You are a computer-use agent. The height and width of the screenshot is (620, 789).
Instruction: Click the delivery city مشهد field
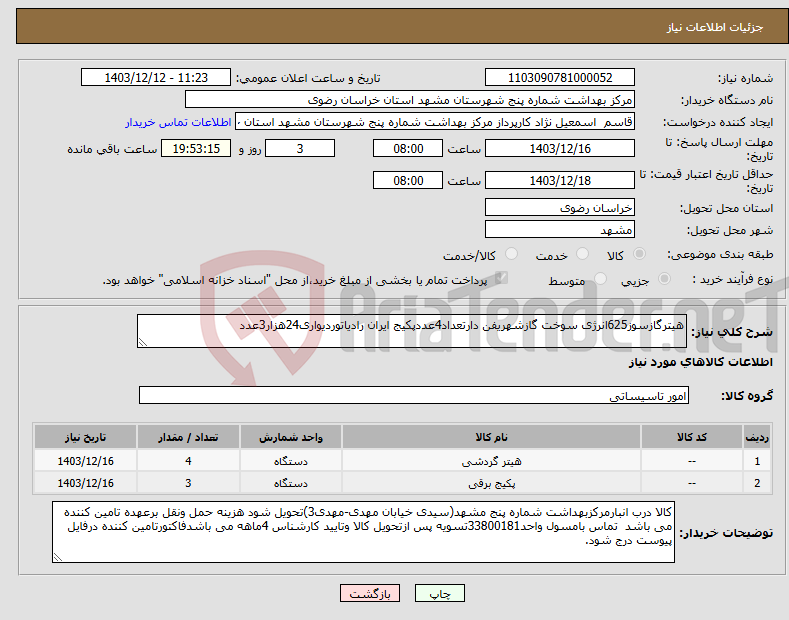pyautogui.click(x=560, y=229)
